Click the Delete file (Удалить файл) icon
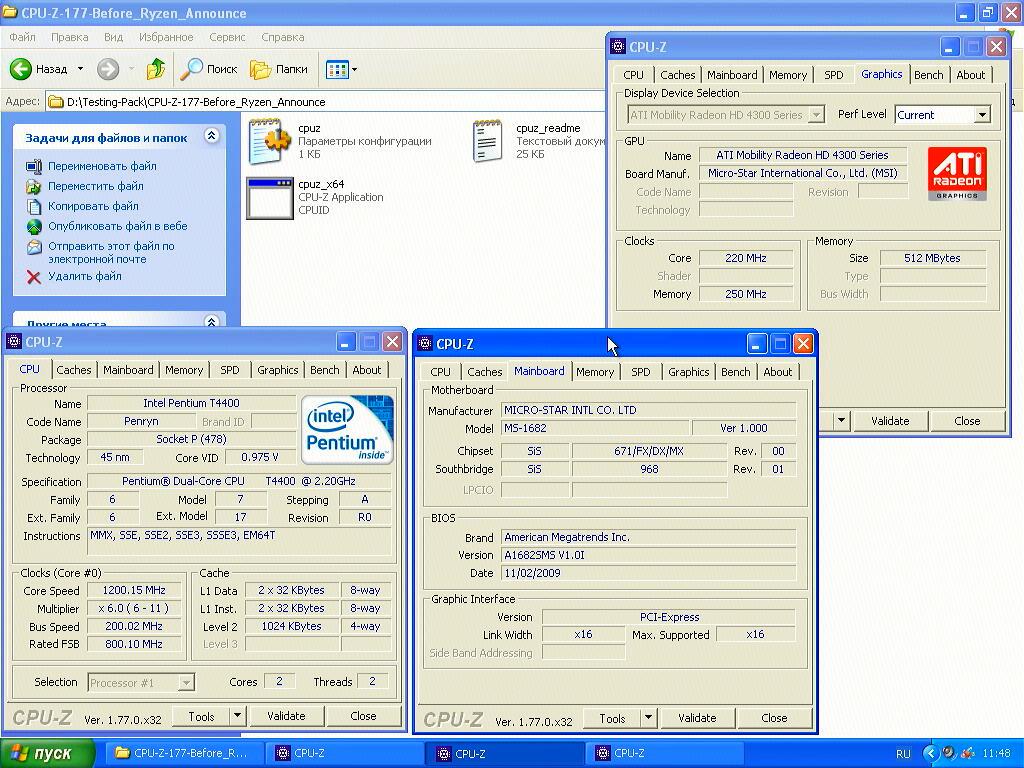Screen dimensions: 1024x768 click(34, 277)
